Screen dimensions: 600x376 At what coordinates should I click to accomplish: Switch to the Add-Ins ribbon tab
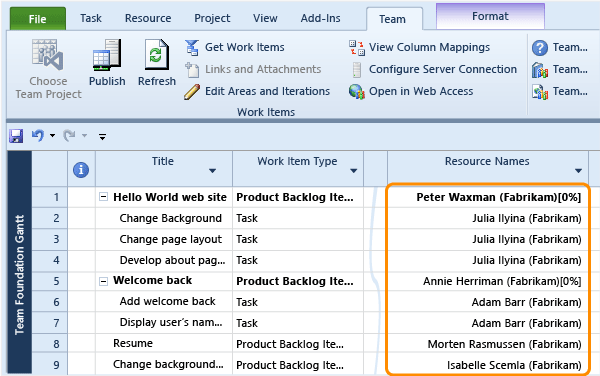tap(320, 18)
